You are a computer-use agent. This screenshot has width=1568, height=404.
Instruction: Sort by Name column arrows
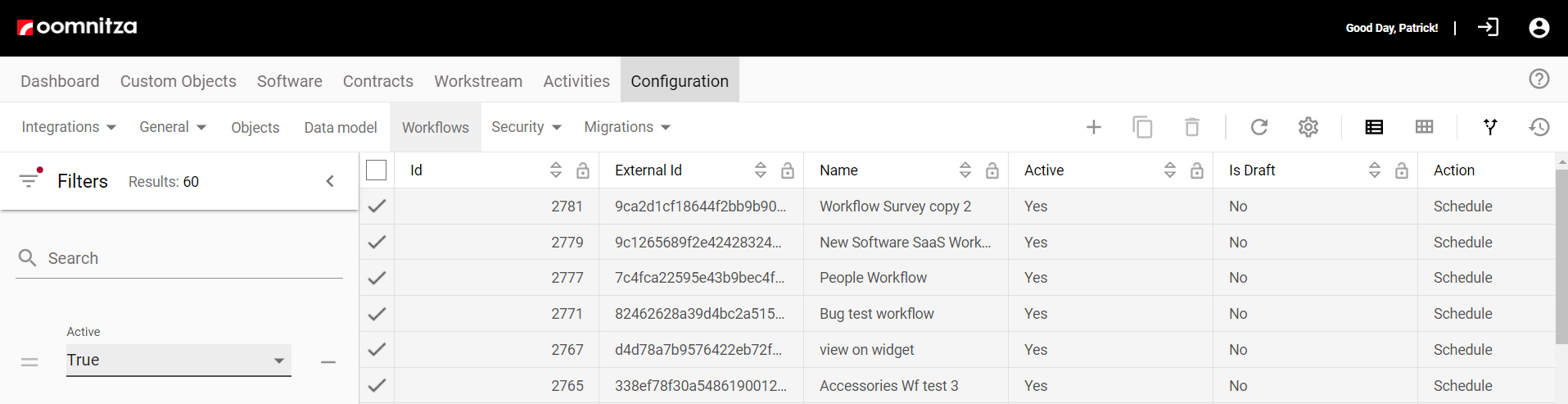965,170
